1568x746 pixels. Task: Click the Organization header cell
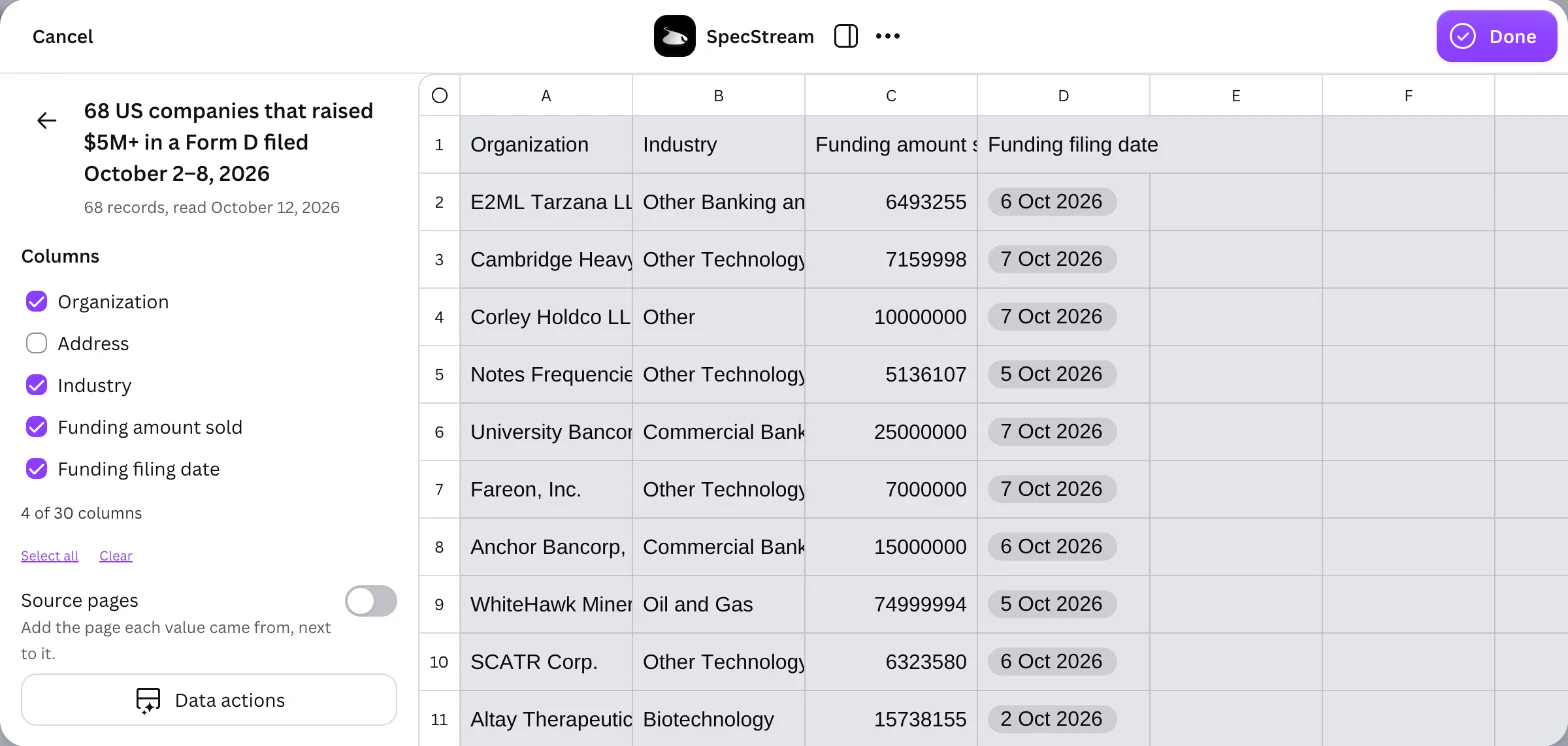pyautogui.click(x=546, y=144)
